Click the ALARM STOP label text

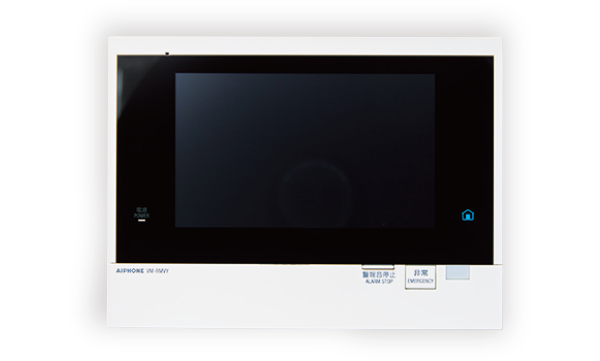pos(379,282)
